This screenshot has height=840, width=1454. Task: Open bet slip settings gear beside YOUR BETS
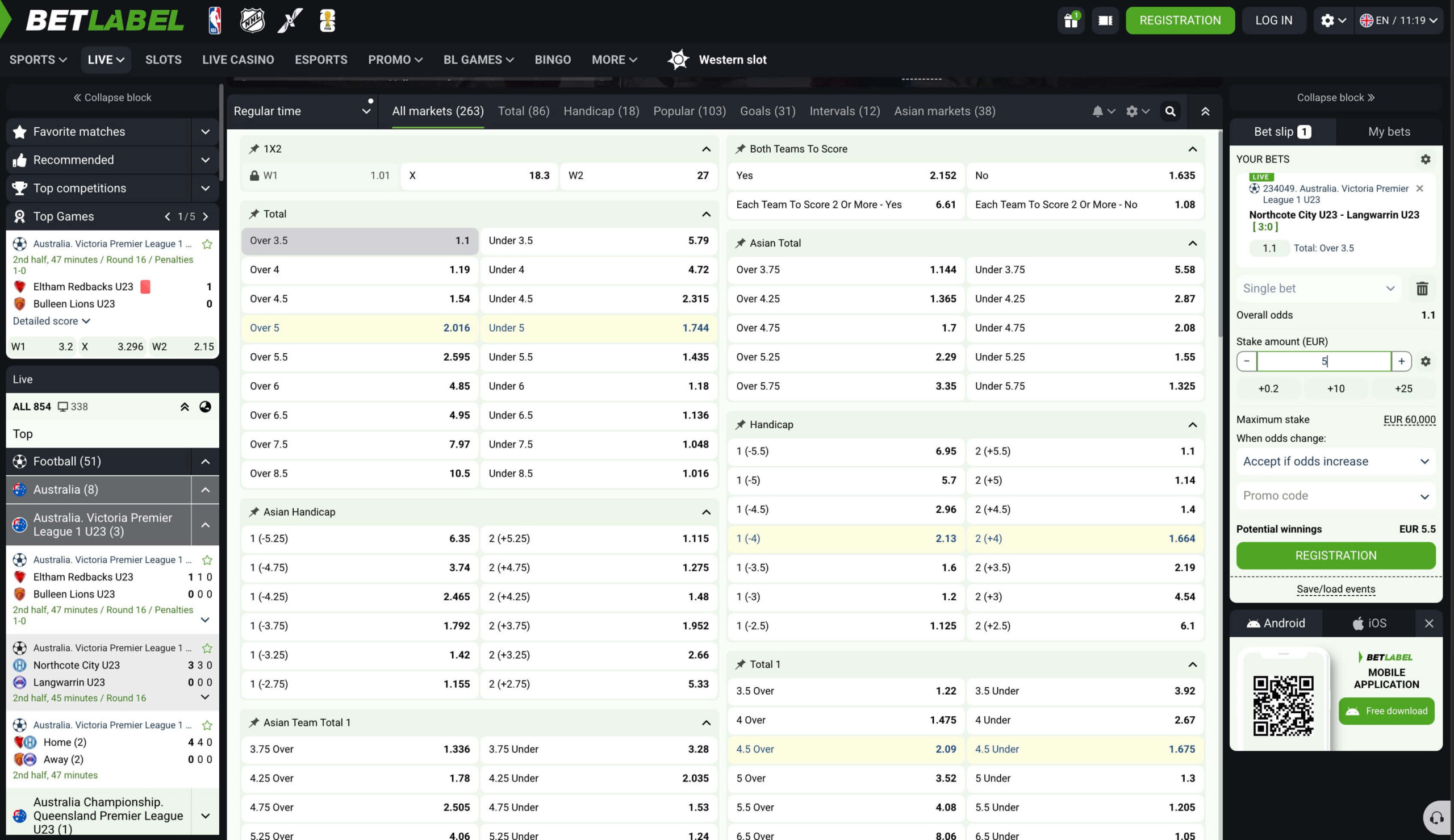(x=1425, y=159)
